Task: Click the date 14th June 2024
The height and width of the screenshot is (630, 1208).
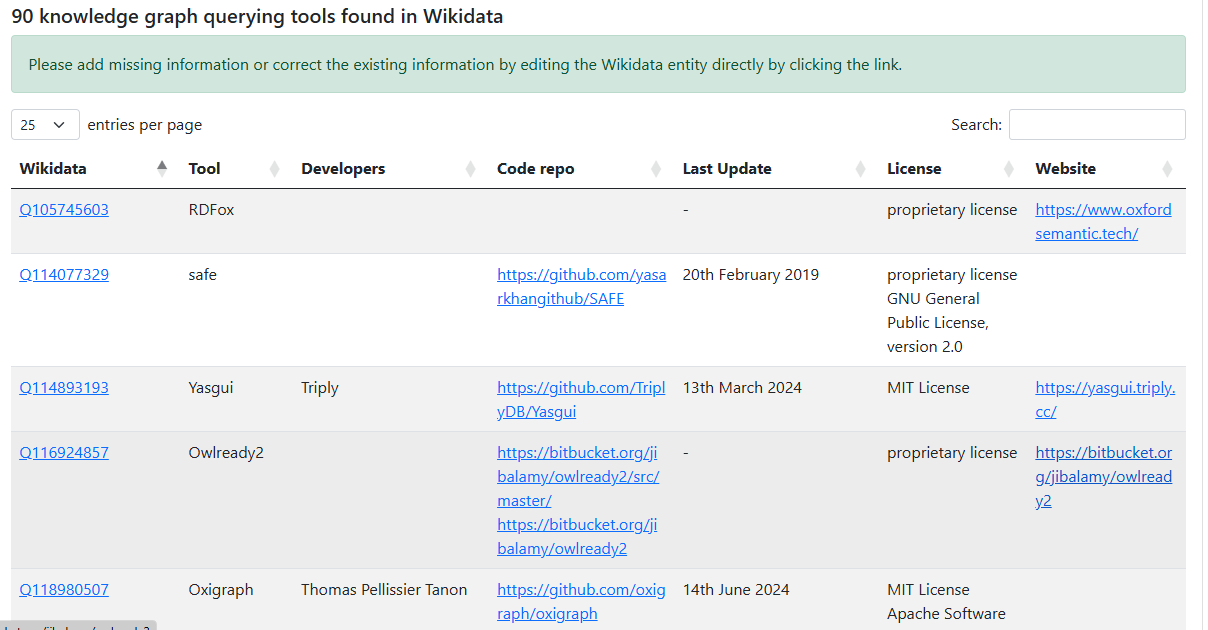Action: pyautogui.click(x=736, y=590)
